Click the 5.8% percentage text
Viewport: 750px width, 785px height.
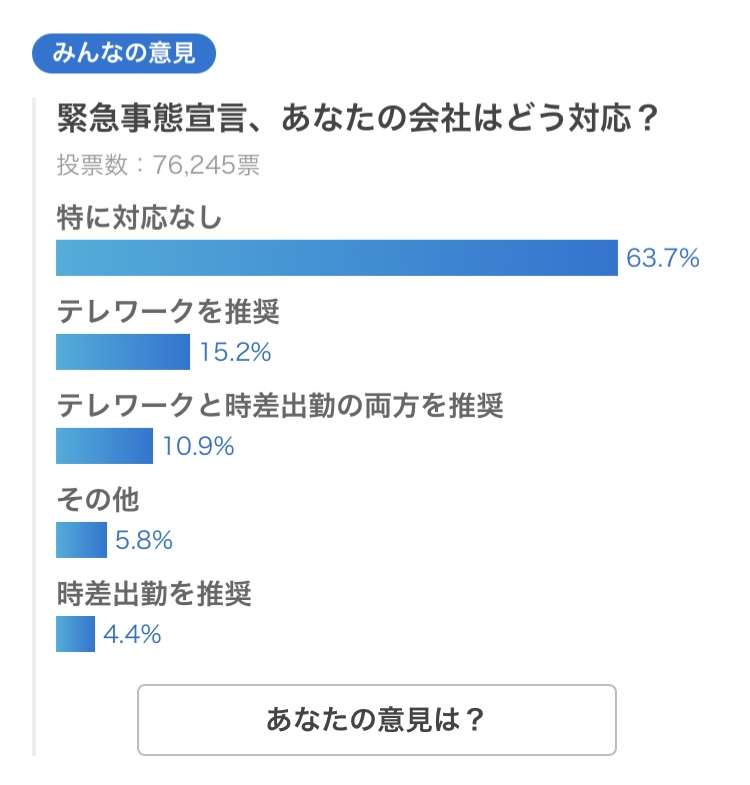[x=144, y=540]
